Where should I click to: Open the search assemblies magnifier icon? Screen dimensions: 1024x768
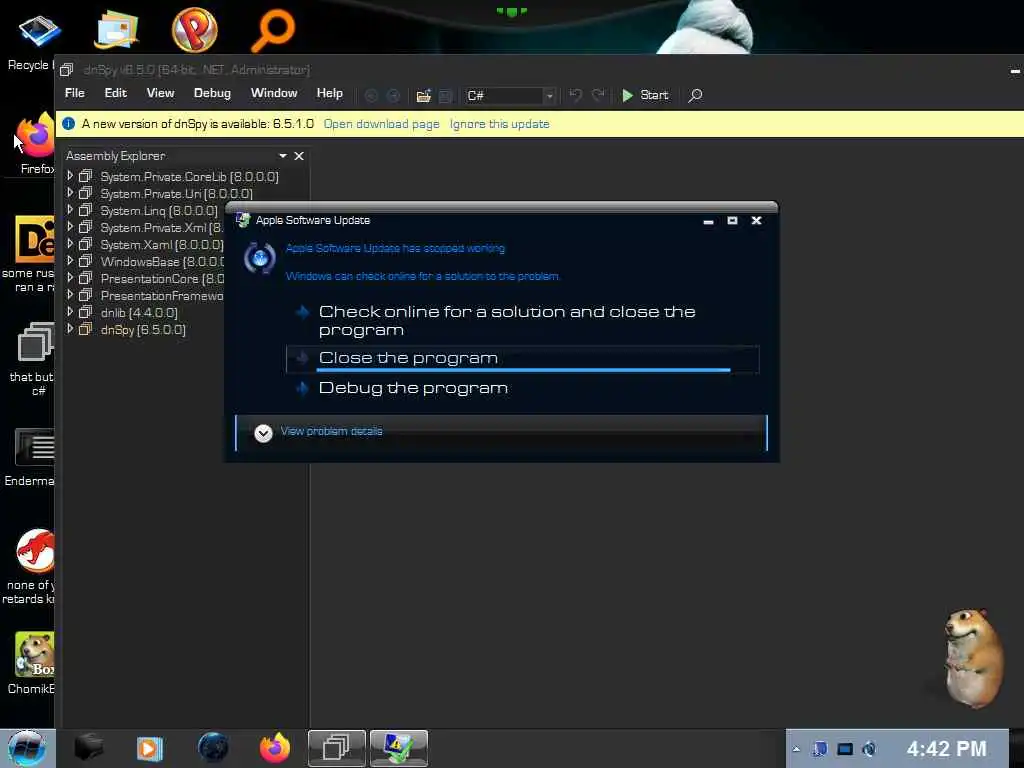click(696, 95)
